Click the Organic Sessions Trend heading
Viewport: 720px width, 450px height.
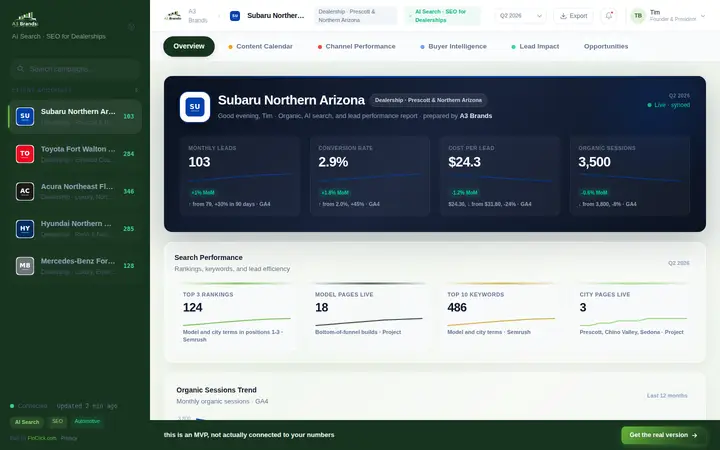pos(216,390)
